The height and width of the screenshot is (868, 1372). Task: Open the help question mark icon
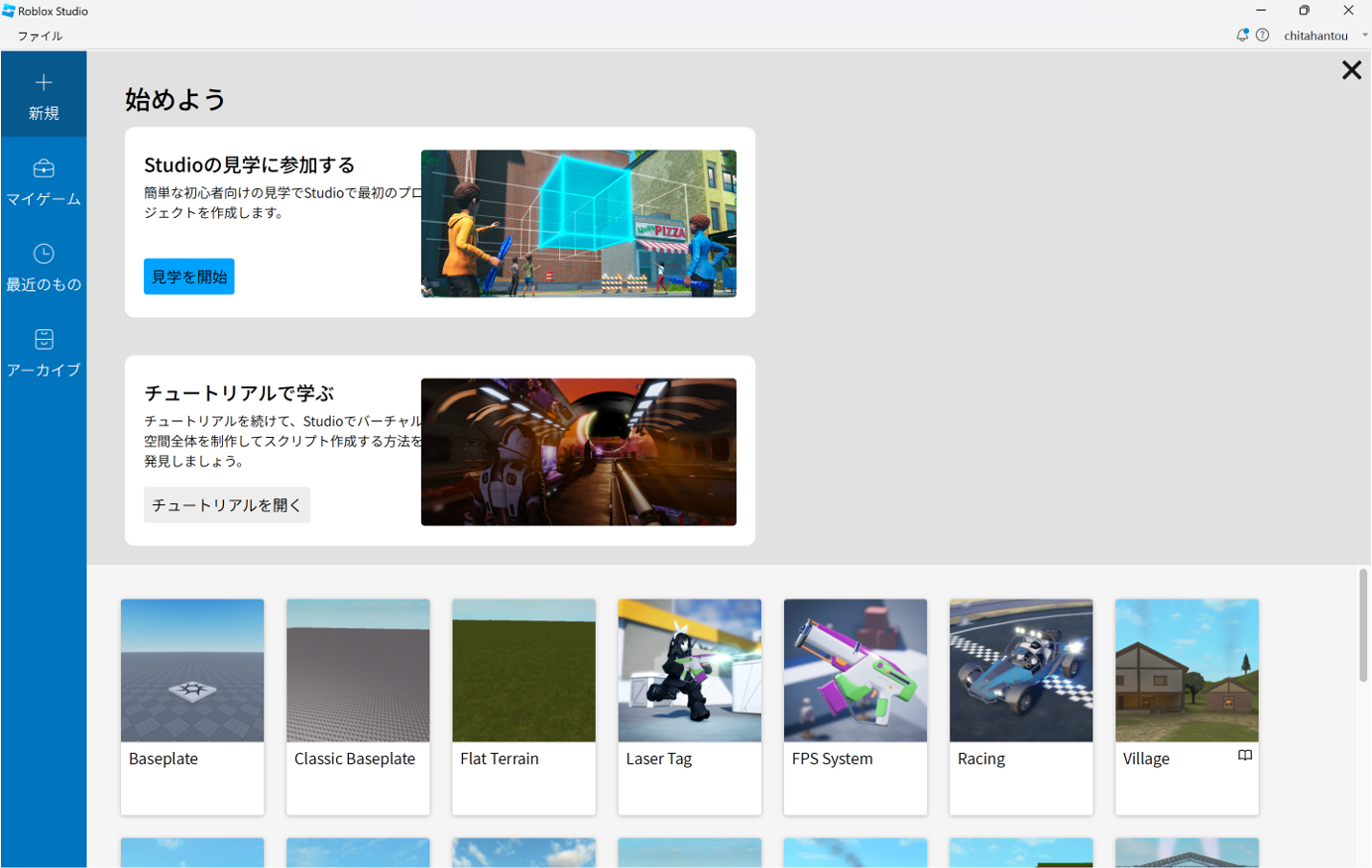click(x=1262, y=36)
